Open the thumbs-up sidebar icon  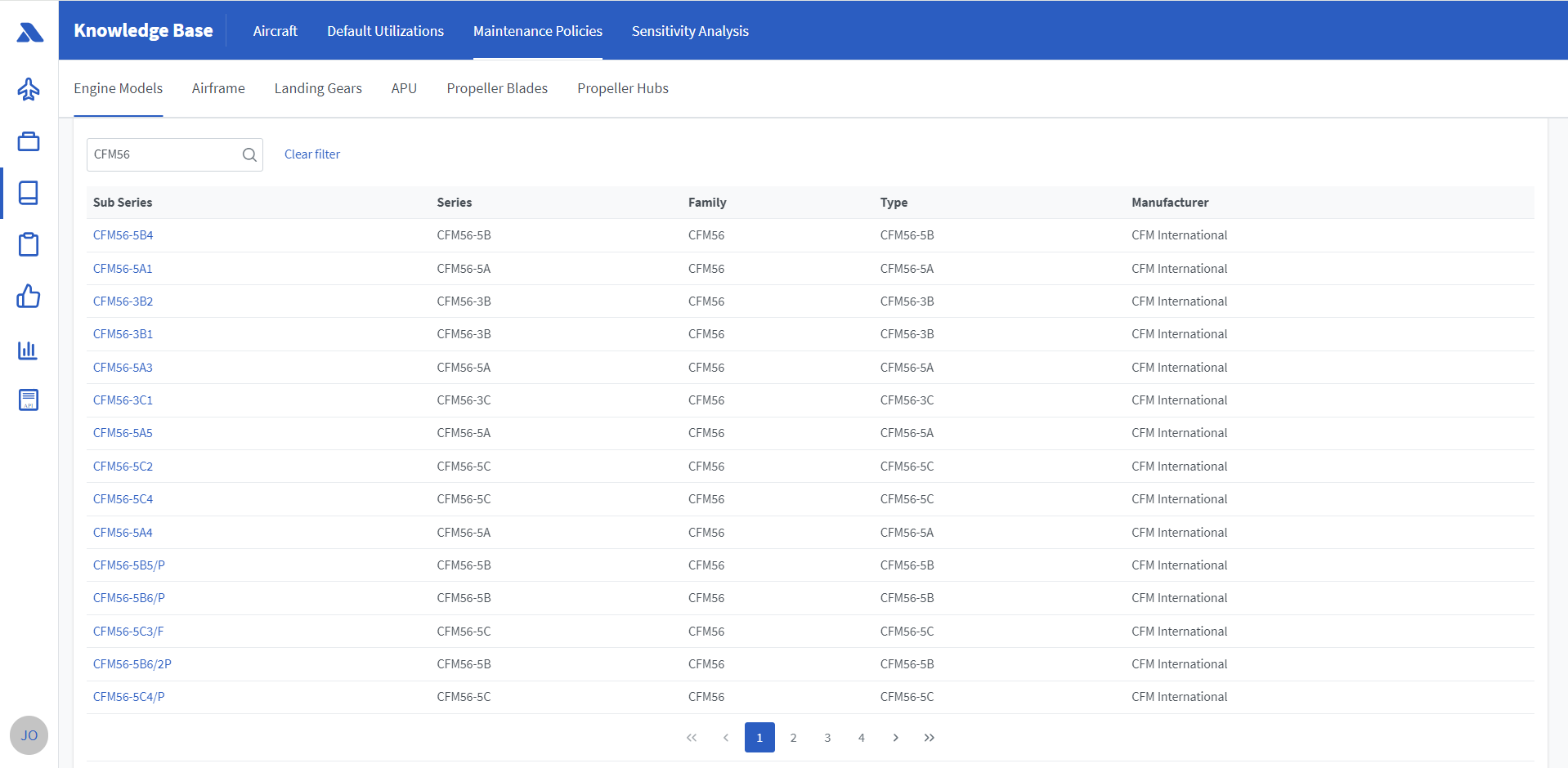click(29, 296)
